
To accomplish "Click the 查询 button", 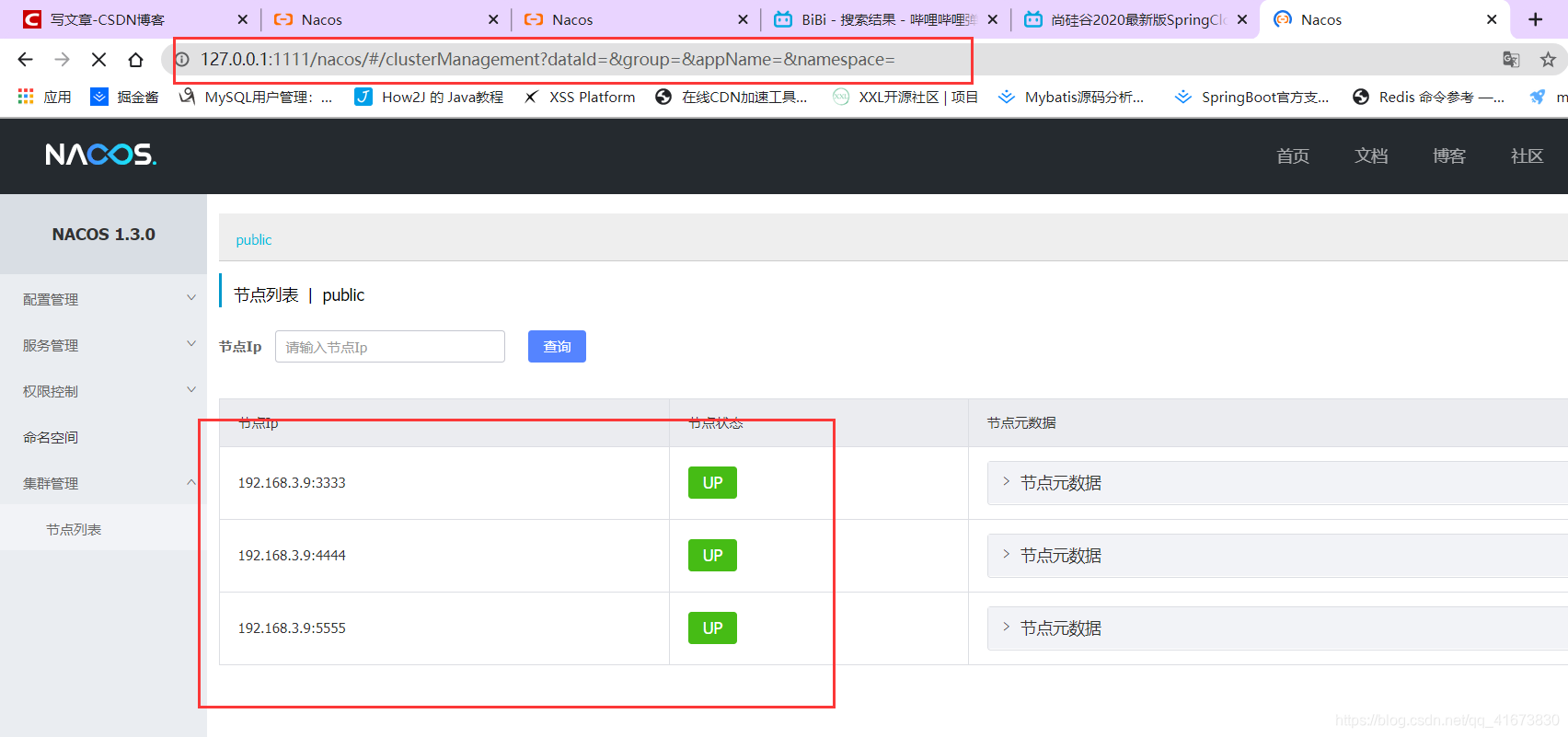I will 557,347.
